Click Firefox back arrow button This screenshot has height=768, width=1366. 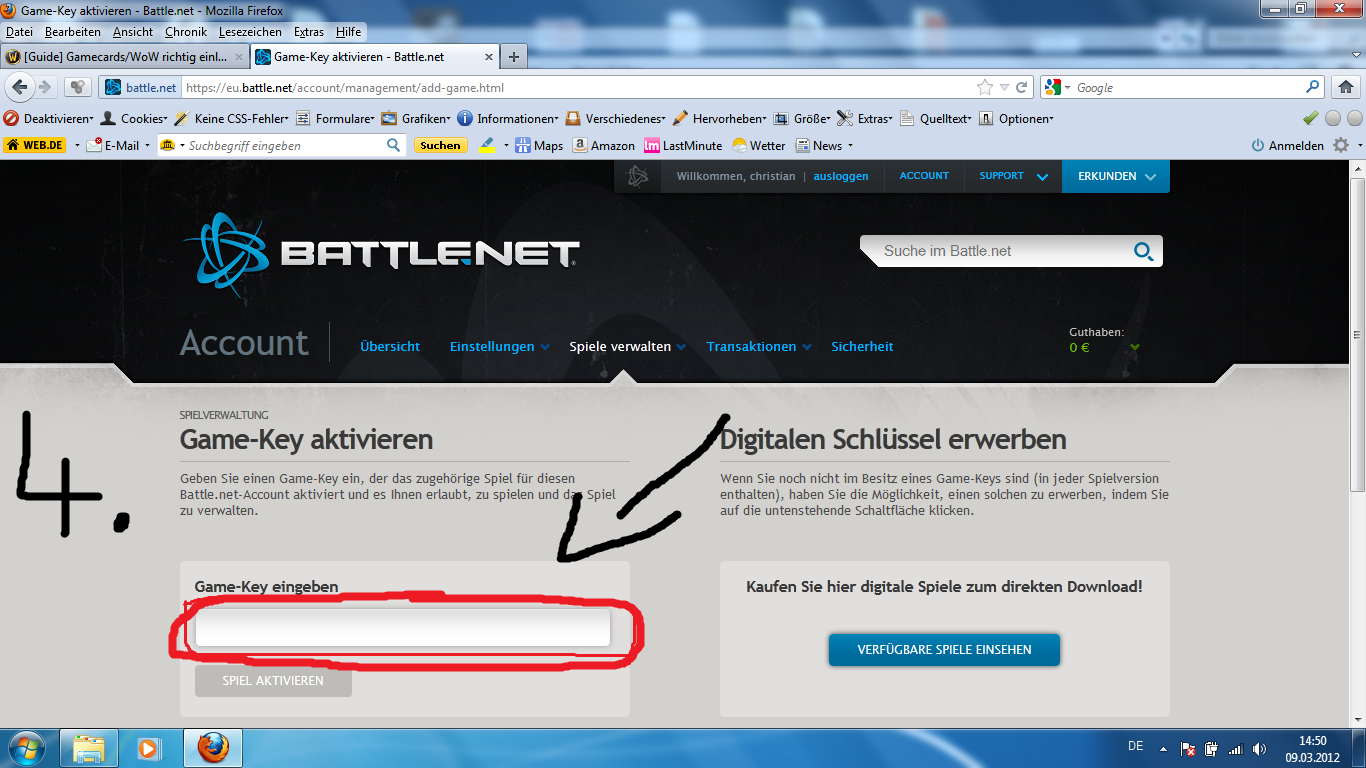click(19, 88)
